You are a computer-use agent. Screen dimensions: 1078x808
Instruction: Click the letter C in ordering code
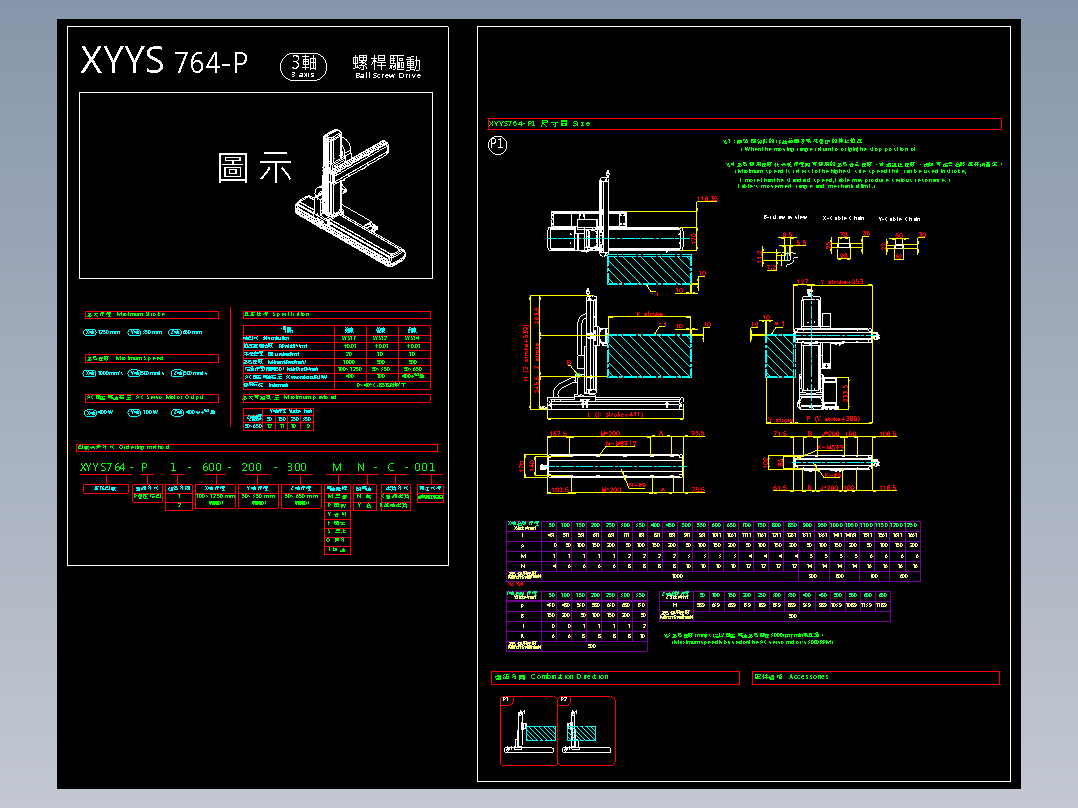[x=391, y=468]
